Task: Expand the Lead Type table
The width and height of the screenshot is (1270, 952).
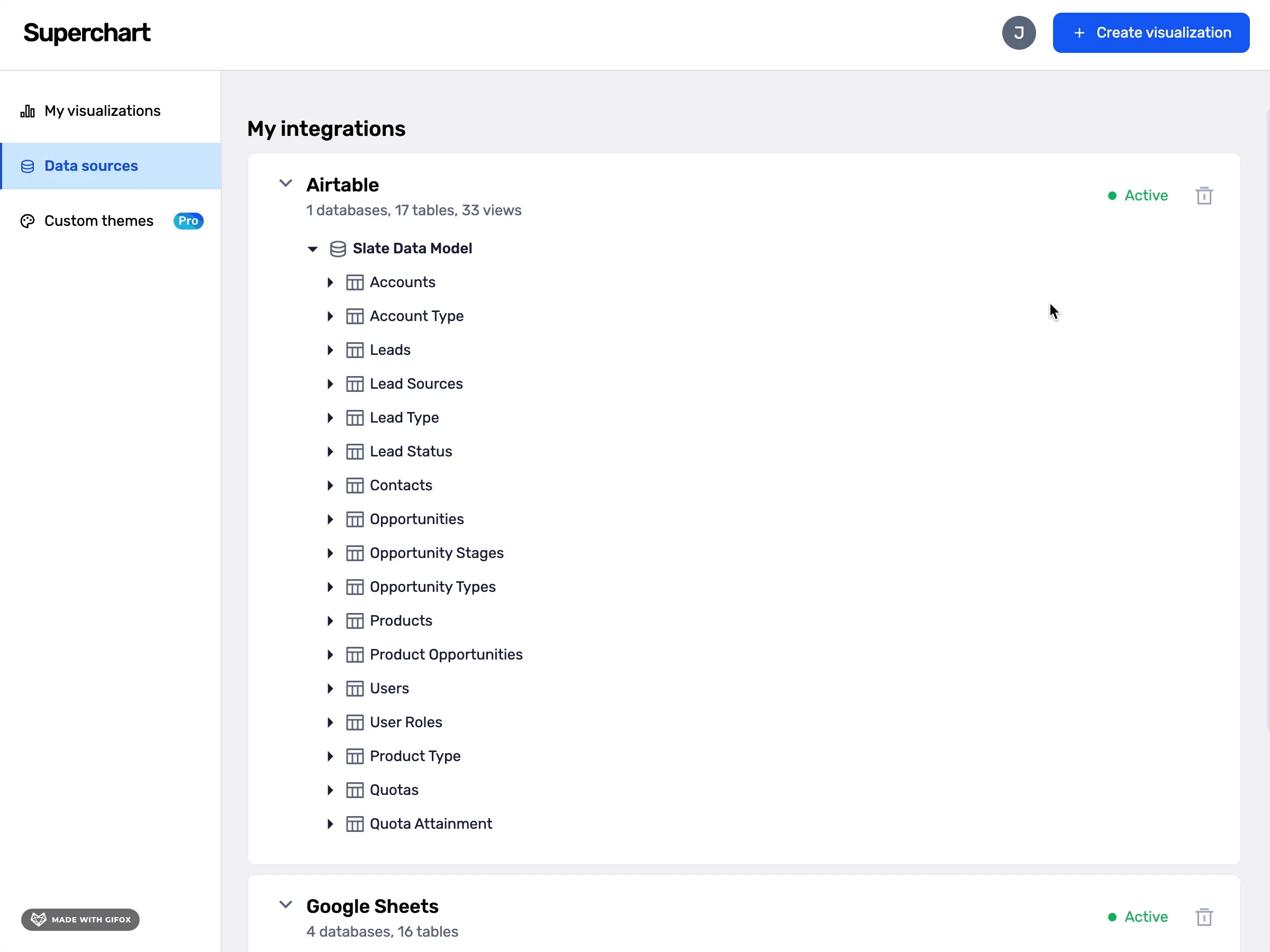Action: tap(330, 418)
